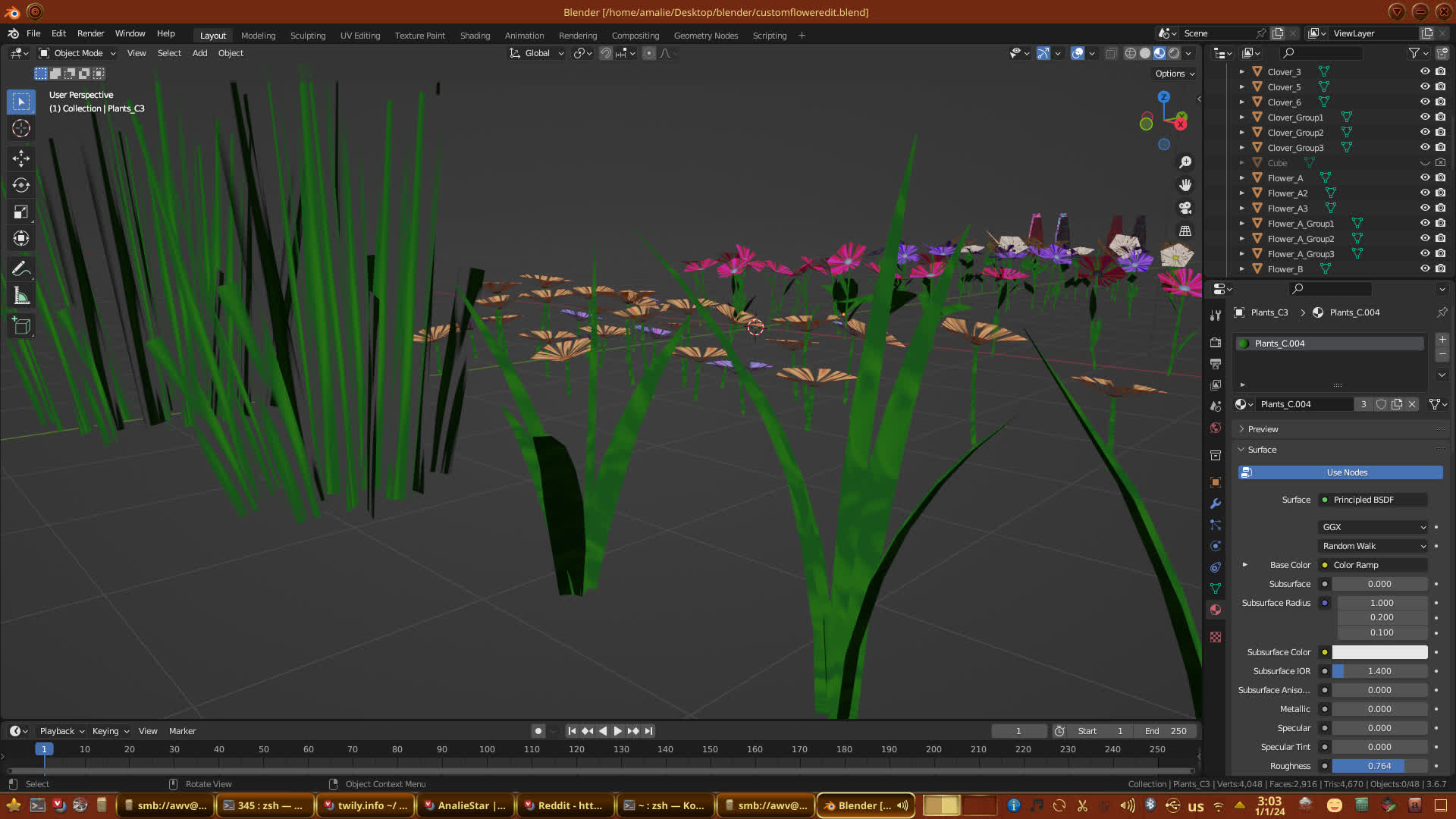1456x819 pixels.
Task: Switch to orthographic grid view icon
Action: (1185, 231)
